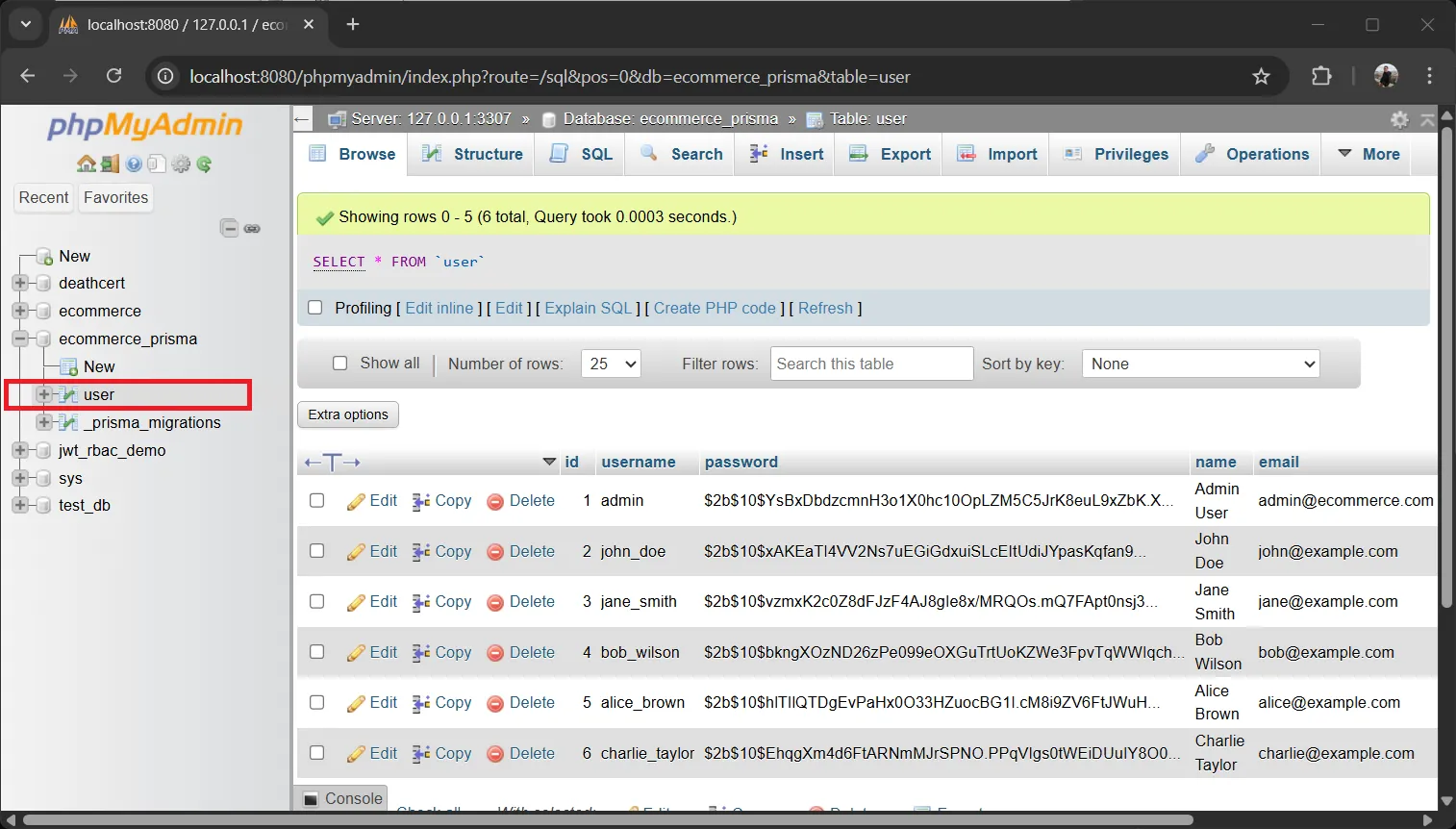Click the page-related settings gear icon

point(1400,119)
